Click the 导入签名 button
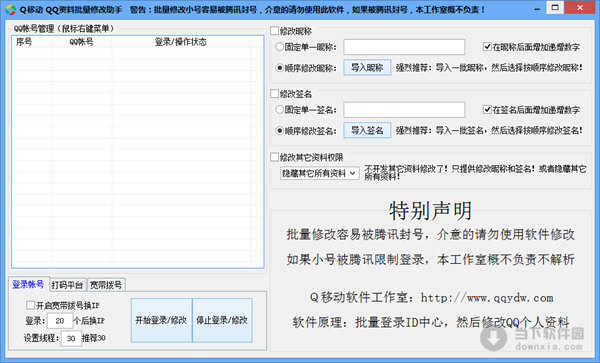 tap(367, 130)
